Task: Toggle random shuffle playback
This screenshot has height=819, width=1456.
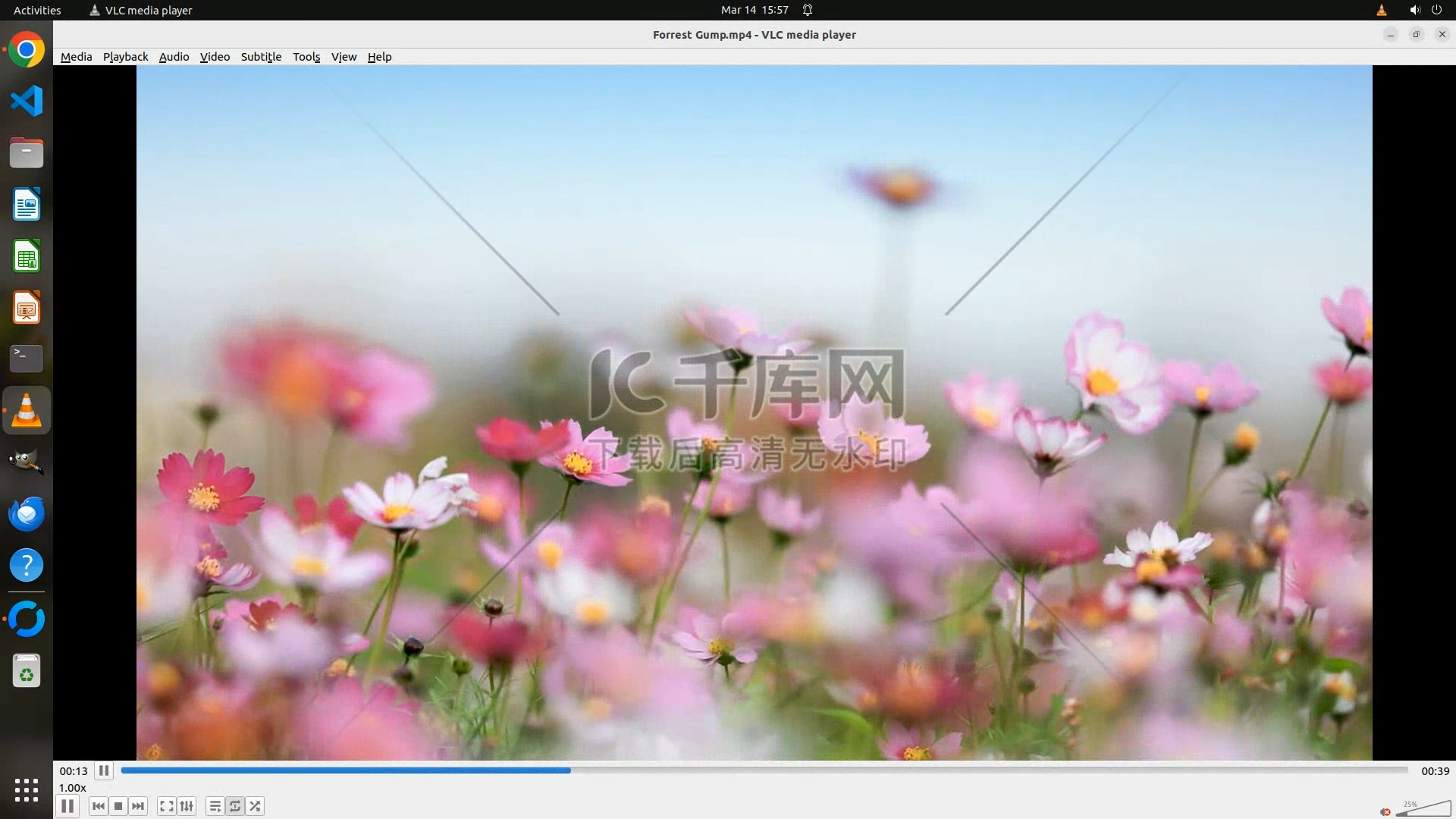Action: click(256, 806)
